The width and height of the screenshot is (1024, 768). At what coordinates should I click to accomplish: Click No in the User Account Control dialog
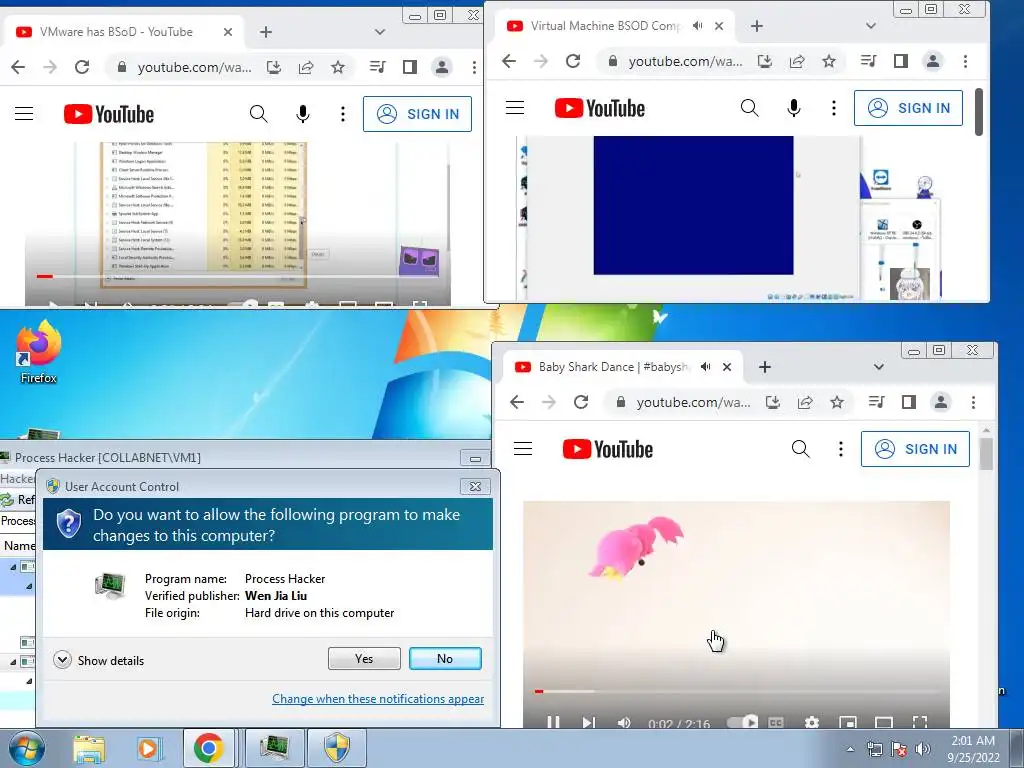tap(445, 658)
